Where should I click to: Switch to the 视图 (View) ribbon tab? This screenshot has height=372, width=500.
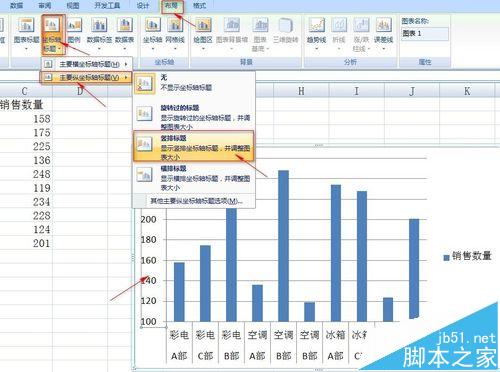[73, 5]
